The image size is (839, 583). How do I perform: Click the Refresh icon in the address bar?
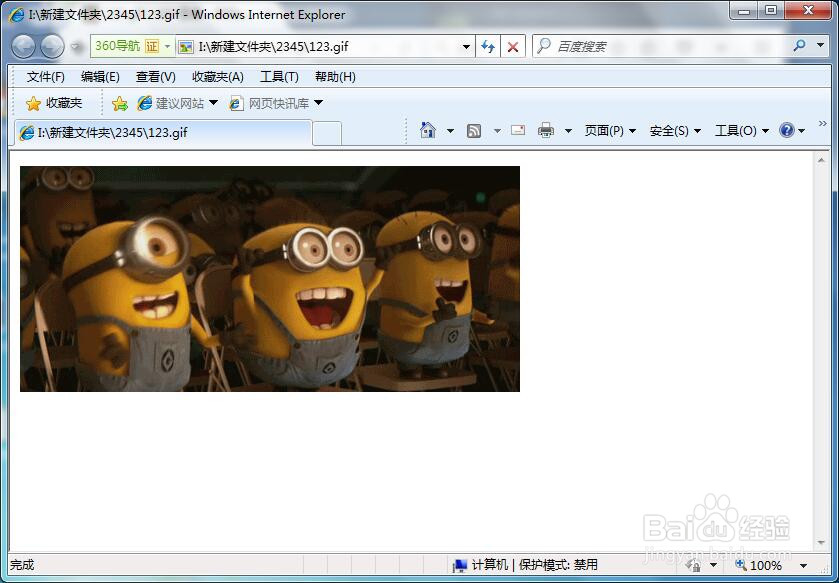tap(489, 46)
